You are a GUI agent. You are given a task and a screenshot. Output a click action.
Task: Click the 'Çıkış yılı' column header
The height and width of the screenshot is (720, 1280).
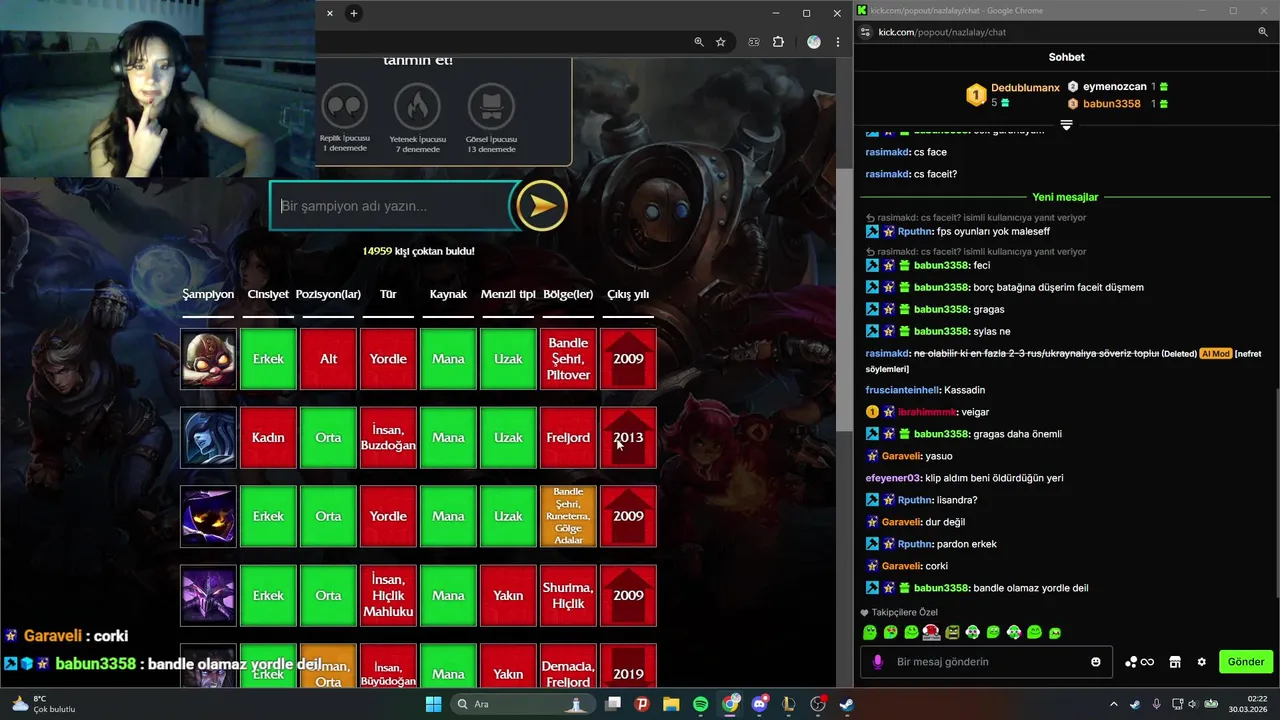tap(628, 294)
